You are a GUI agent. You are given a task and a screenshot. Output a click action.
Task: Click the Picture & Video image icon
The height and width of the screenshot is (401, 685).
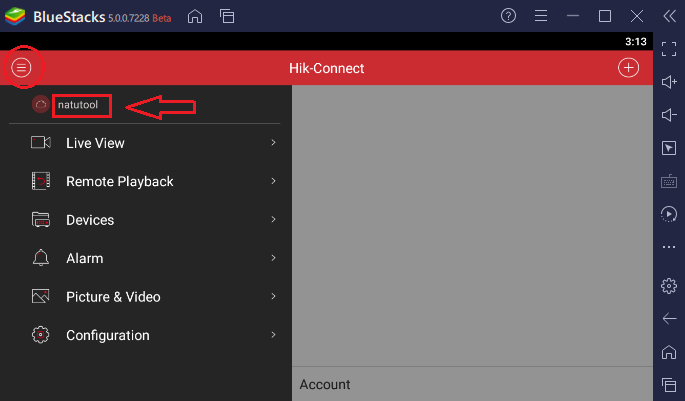pyautogui.click(x=41, y=296)
